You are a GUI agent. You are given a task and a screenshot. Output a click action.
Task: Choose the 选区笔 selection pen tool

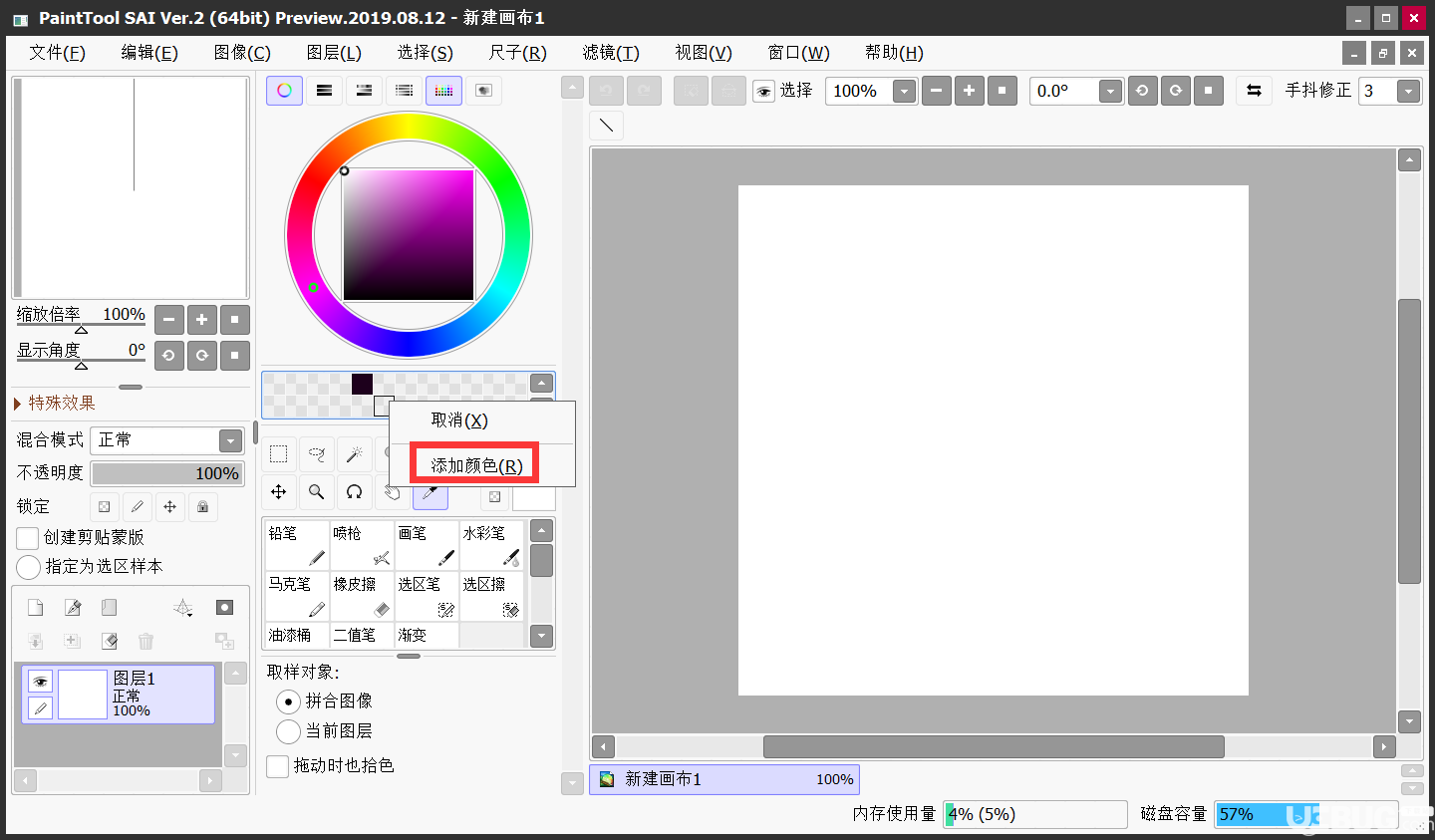tap(427, 596)
